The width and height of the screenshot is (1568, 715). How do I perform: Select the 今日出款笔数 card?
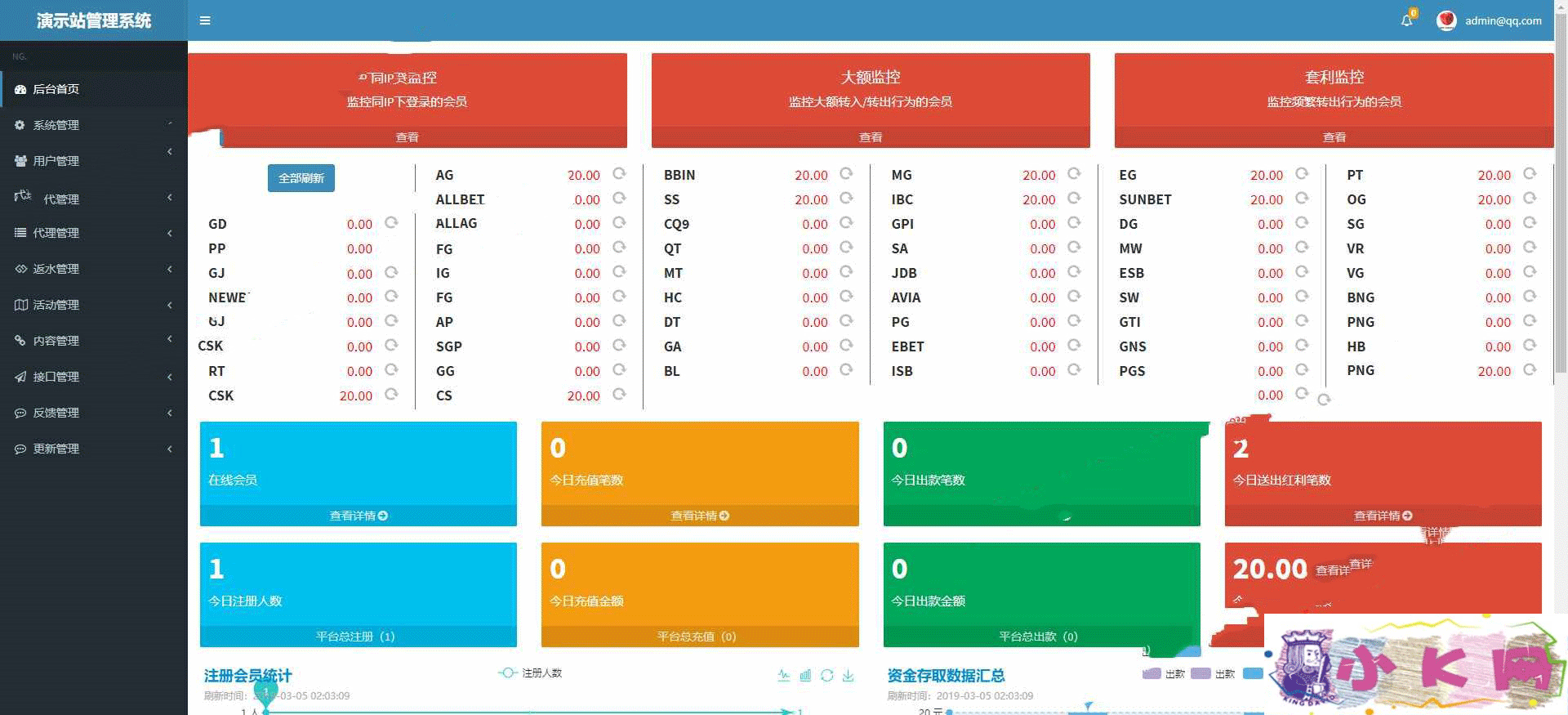point(1042,474)
